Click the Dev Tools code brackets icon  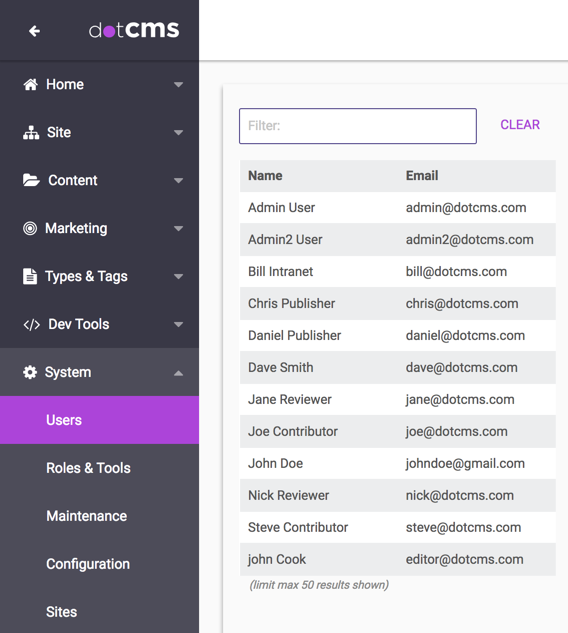pyautogui.click(x=31, y=325)
